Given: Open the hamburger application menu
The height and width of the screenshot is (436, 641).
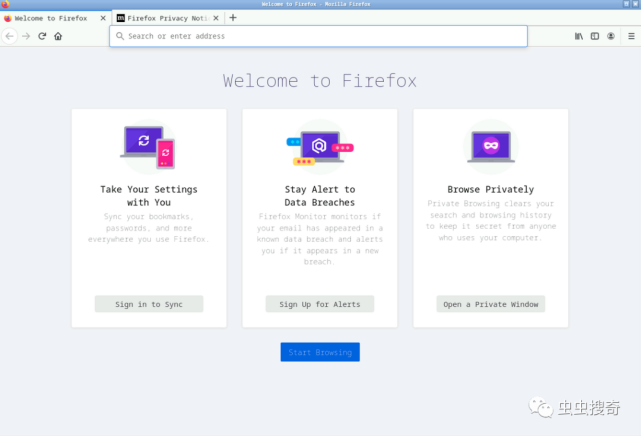Looking at the screenshot, I should coord(631,36).
